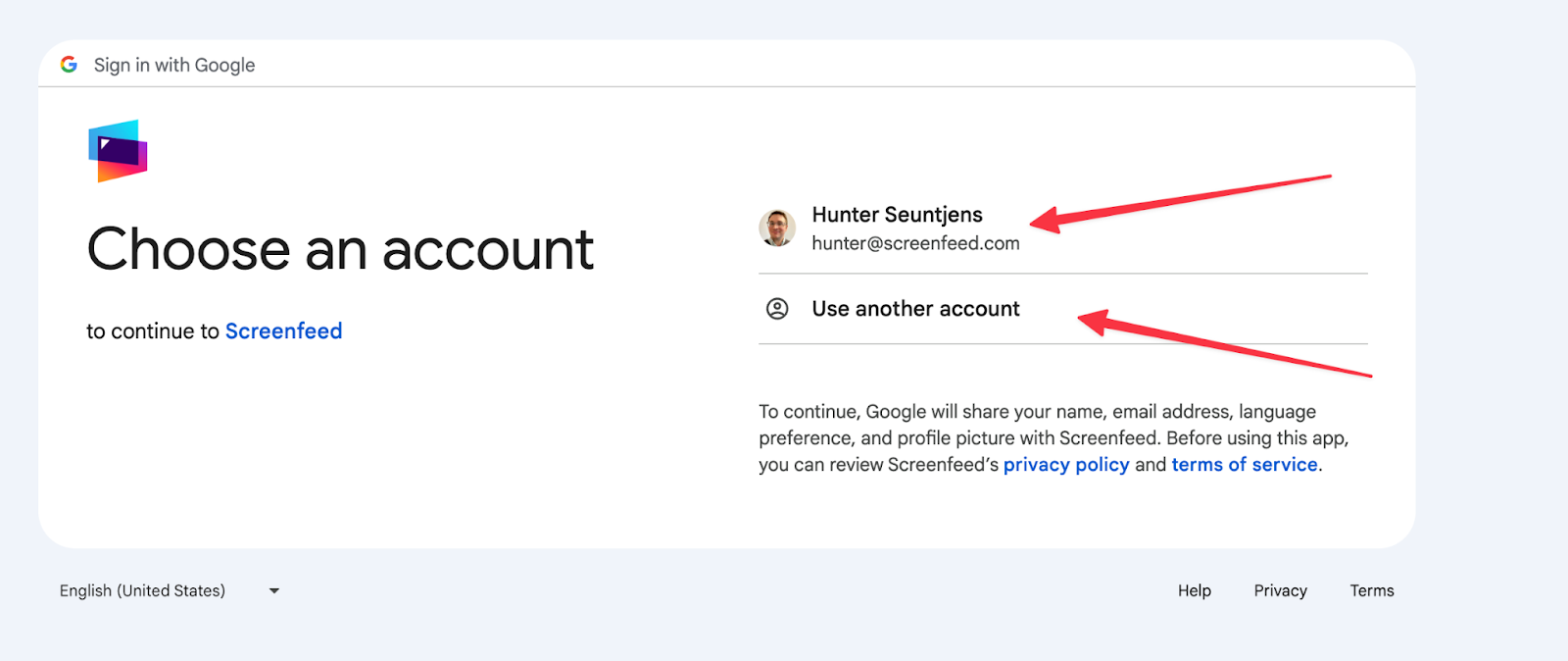
Task: Click Use another account text
Action: (x=915, y=309)
